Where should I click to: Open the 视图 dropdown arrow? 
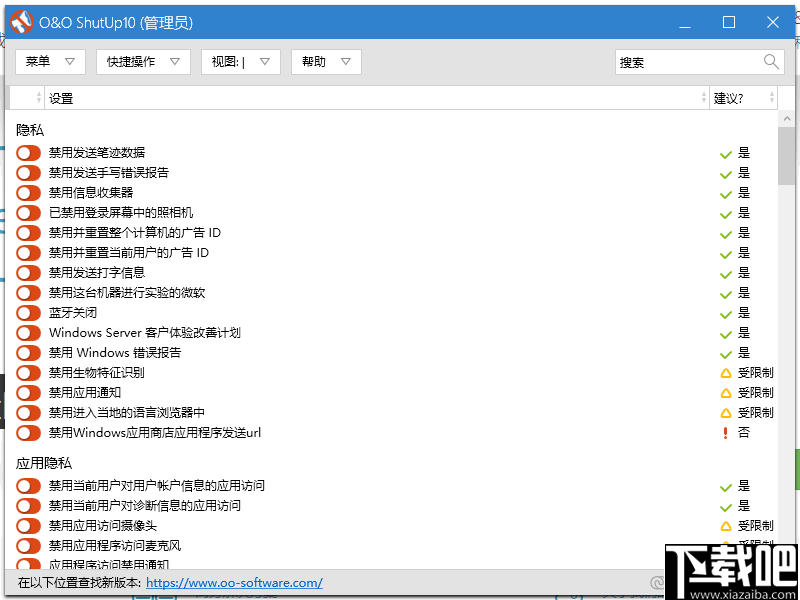[262, 61]
